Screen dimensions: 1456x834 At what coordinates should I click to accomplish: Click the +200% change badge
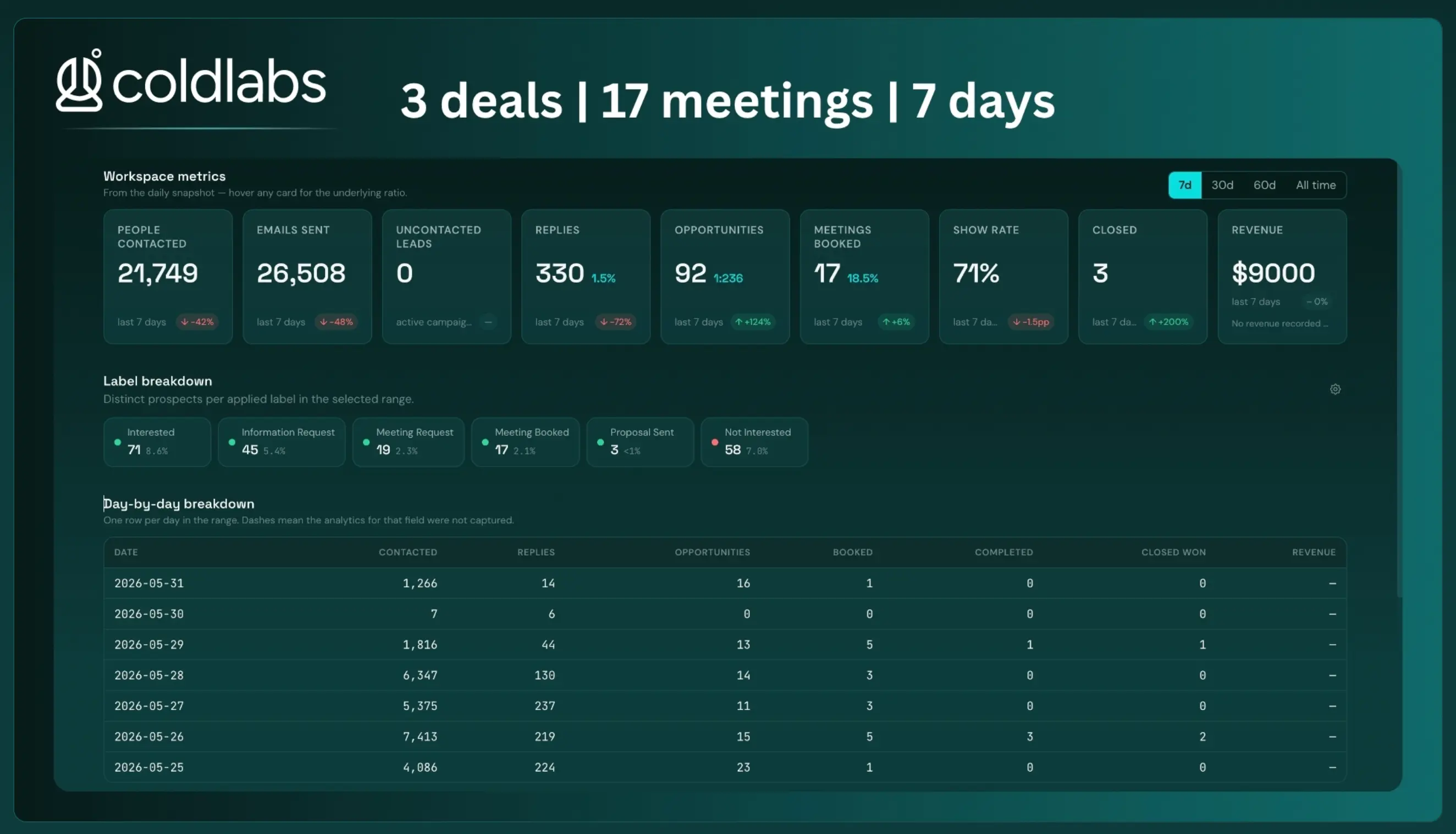[x=1168, y=322]
